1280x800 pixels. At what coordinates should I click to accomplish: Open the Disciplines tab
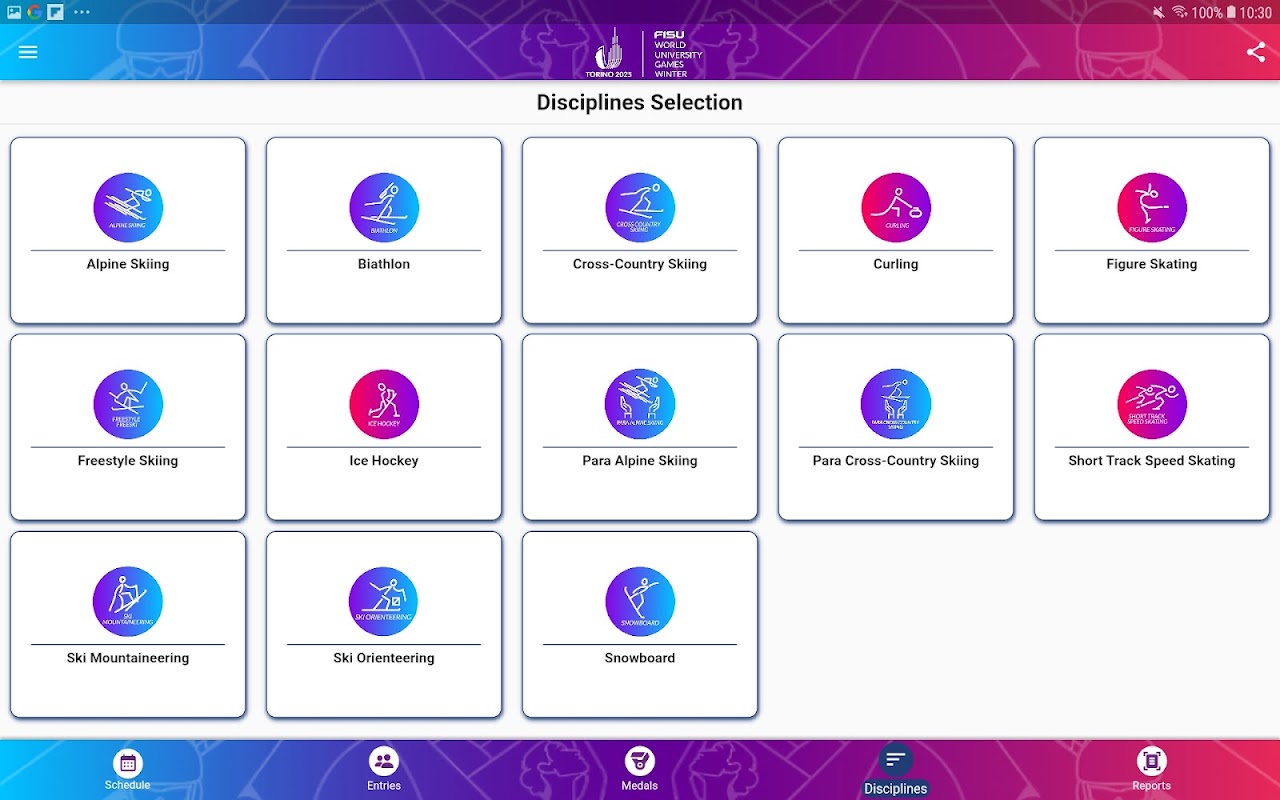pyautogui.click(x=896, y=770)
